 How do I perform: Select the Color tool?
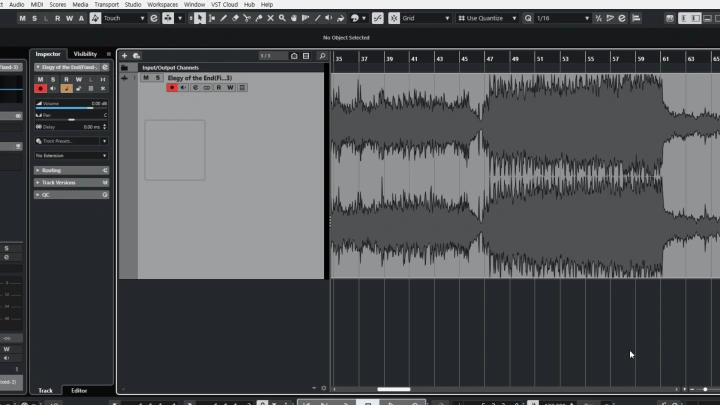341,18
